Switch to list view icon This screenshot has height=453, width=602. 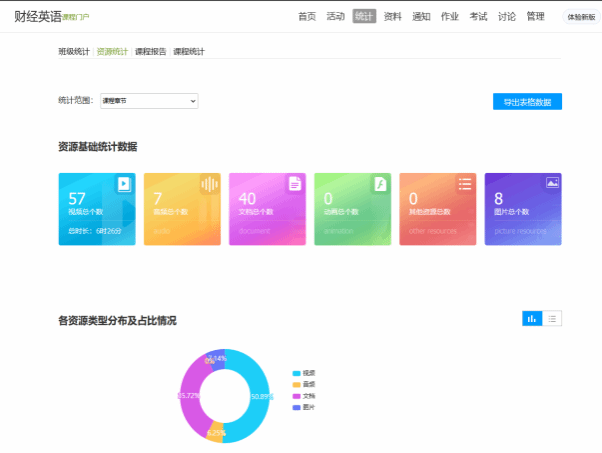point(552,318)
